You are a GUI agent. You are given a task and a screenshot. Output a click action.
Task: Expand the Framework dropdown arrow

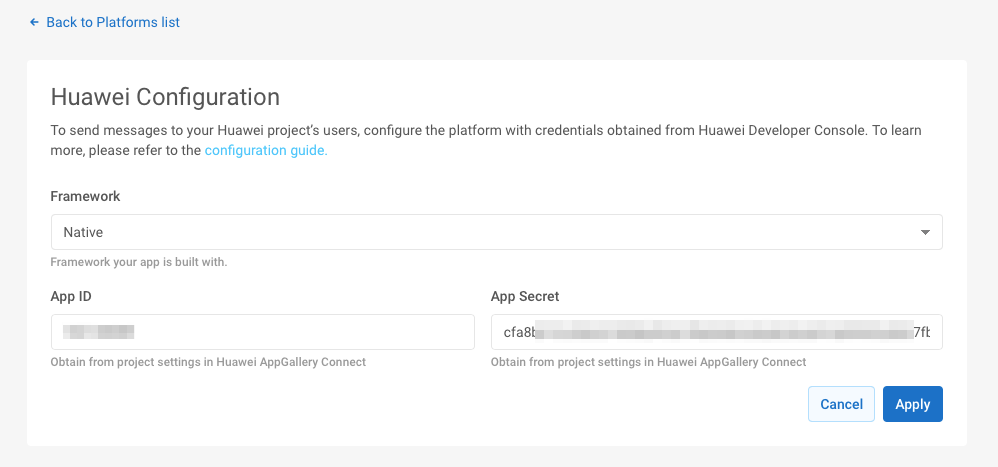925,232
